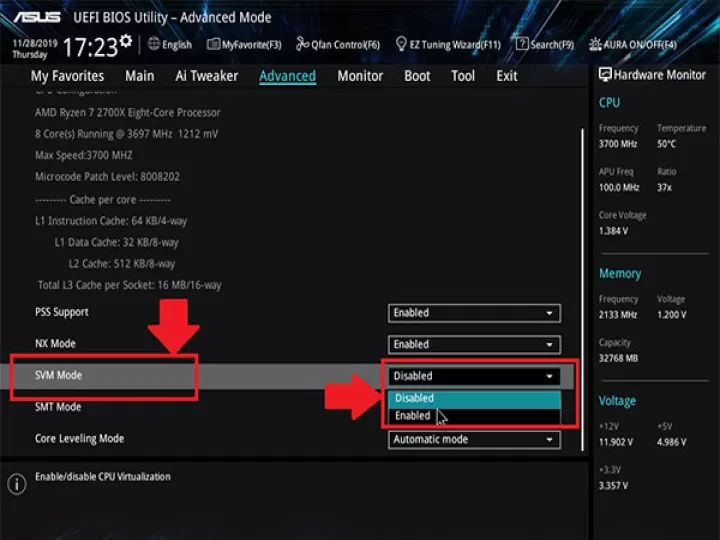The width and height of the screenshot is (720, 540).
Task: Expand the PSS Support dropdown
Action: [x=474, y=313]
